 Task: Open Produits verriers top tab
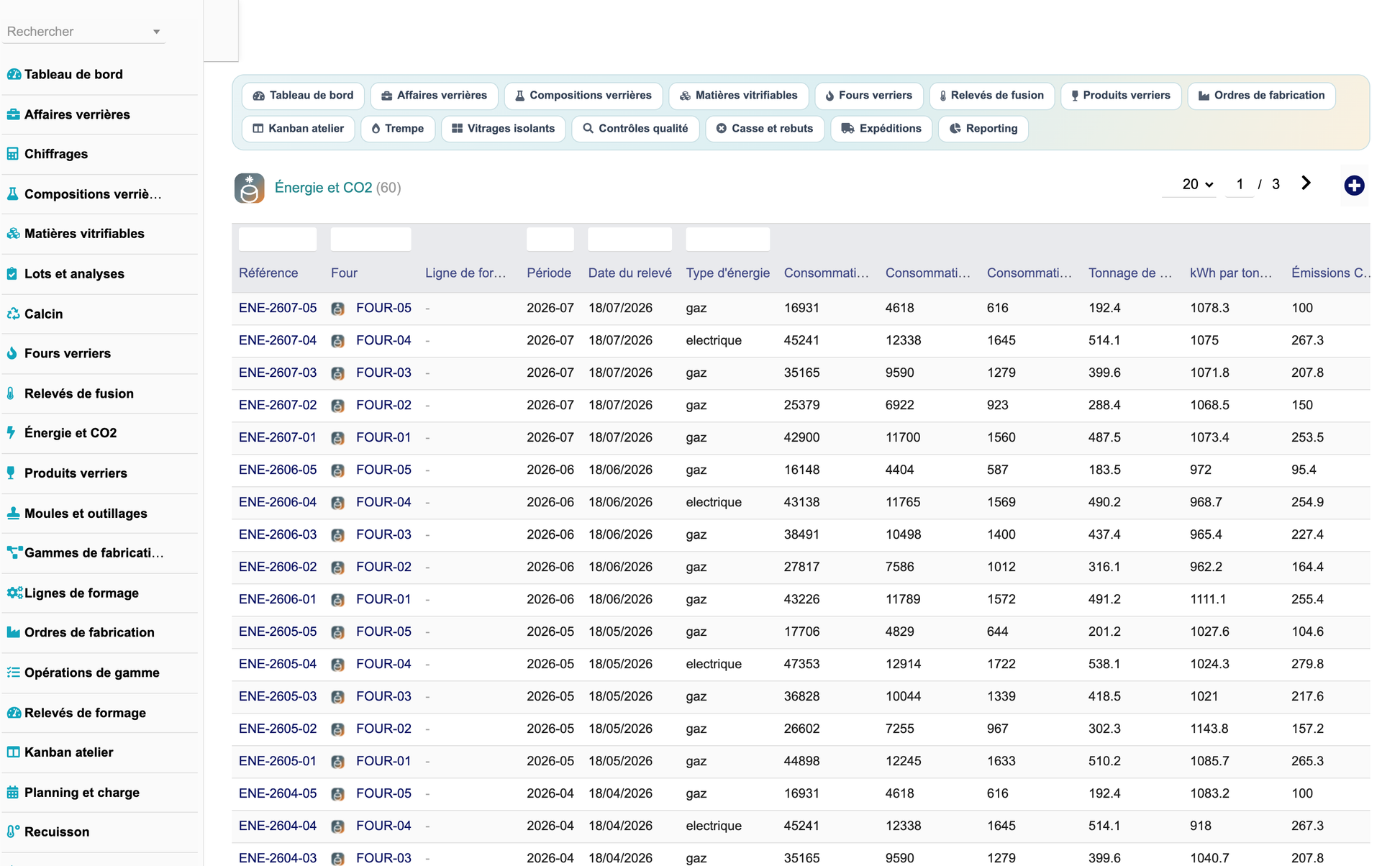(x=1121, y=96)
